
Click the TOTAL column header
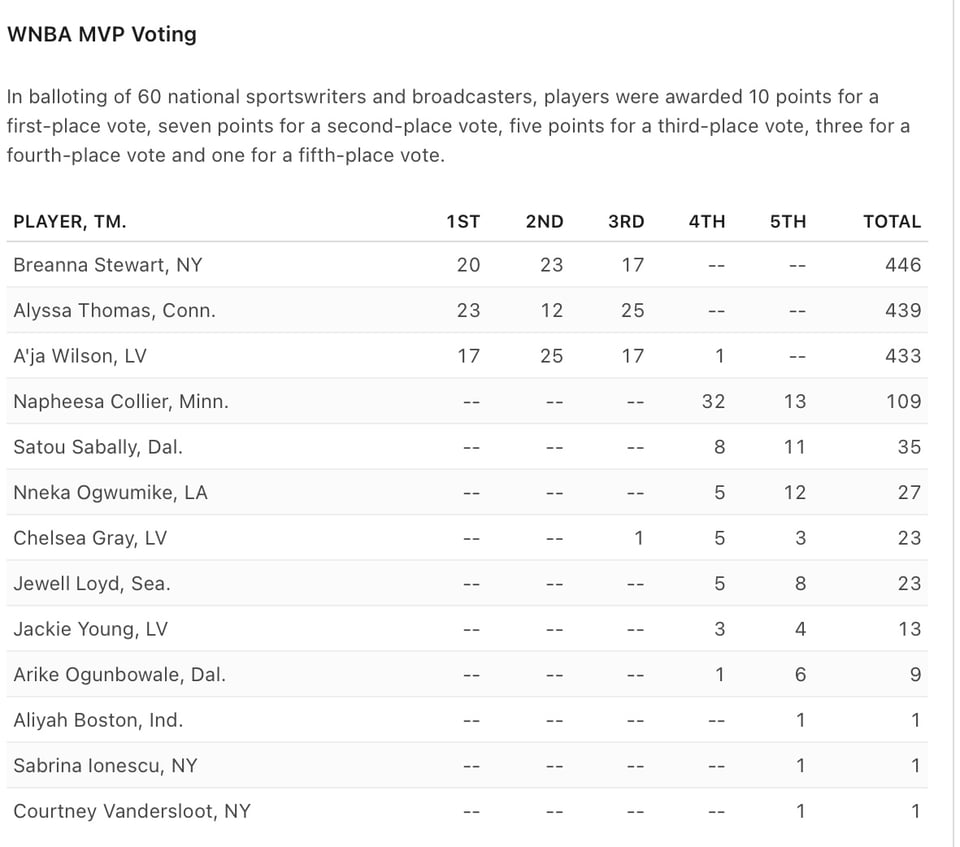pos(892,222)
